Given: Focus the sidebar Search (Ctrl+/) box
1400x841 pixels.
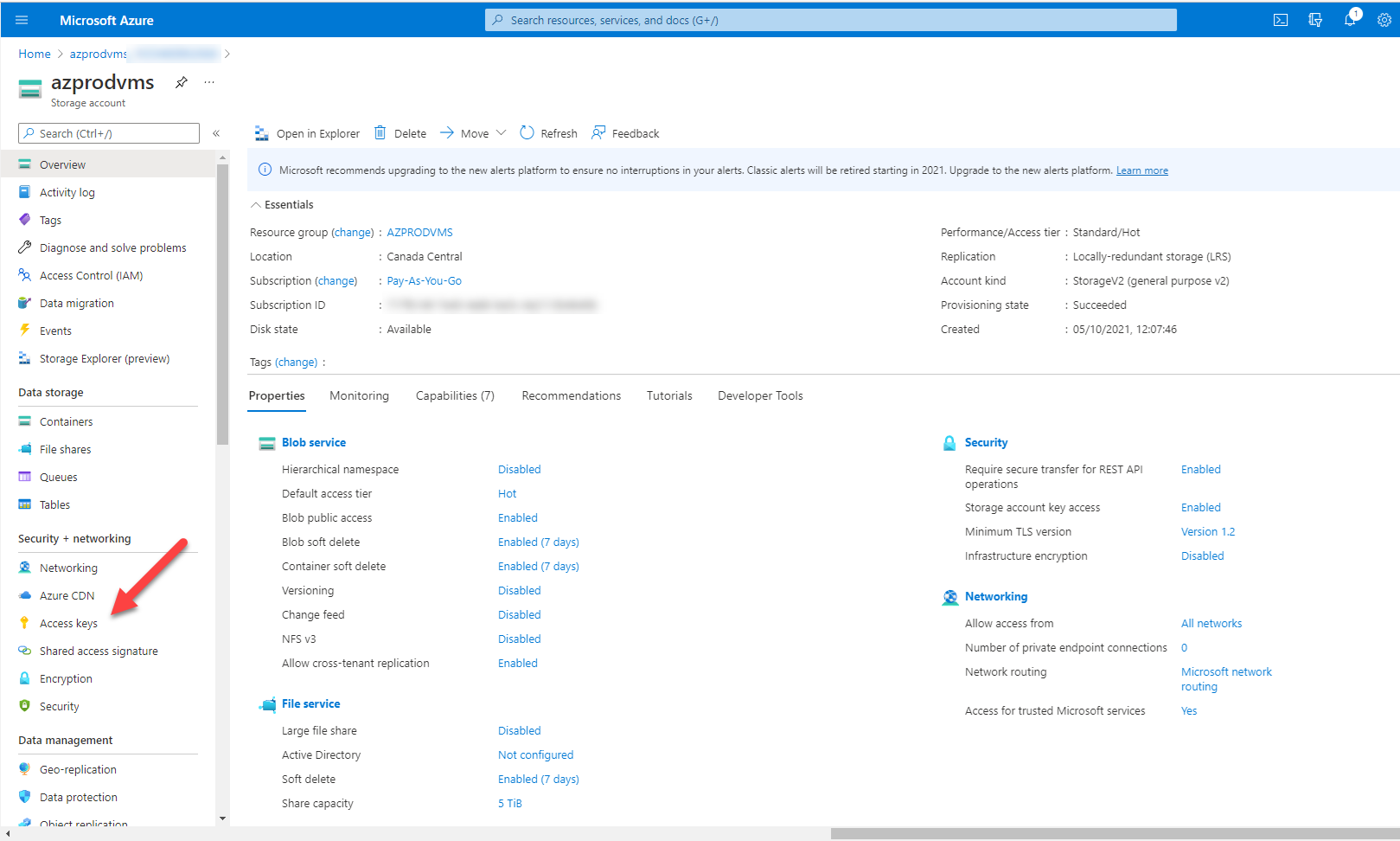Looking at the screenshot, I should (109, 133).
